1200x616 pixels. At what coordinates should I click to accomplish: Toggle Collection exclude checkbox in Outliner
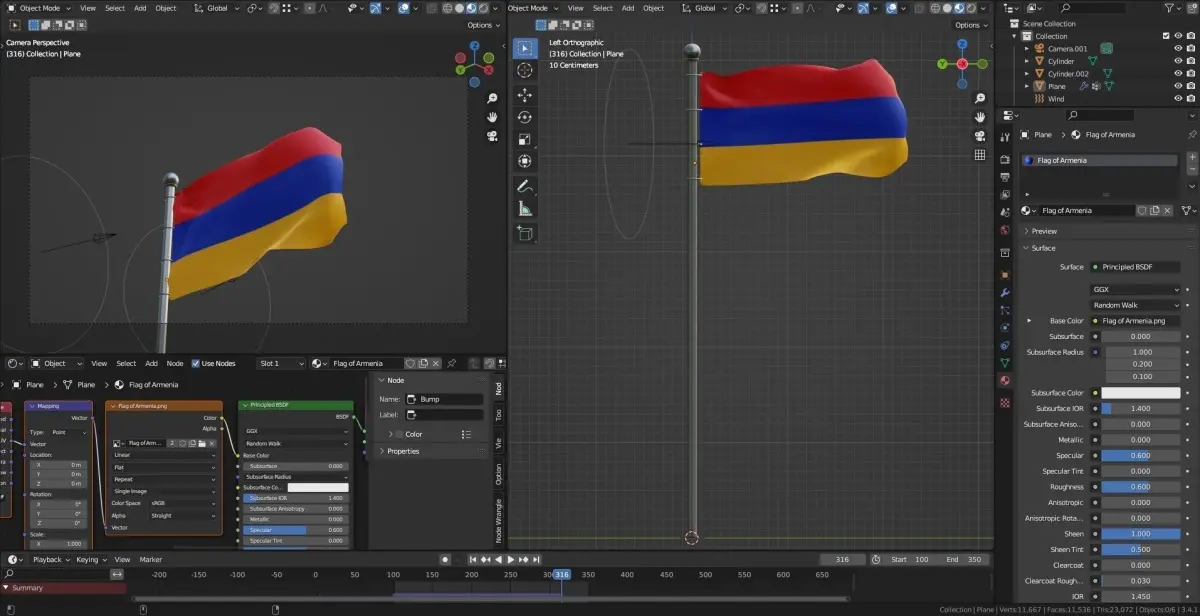tap(1166, 36)
